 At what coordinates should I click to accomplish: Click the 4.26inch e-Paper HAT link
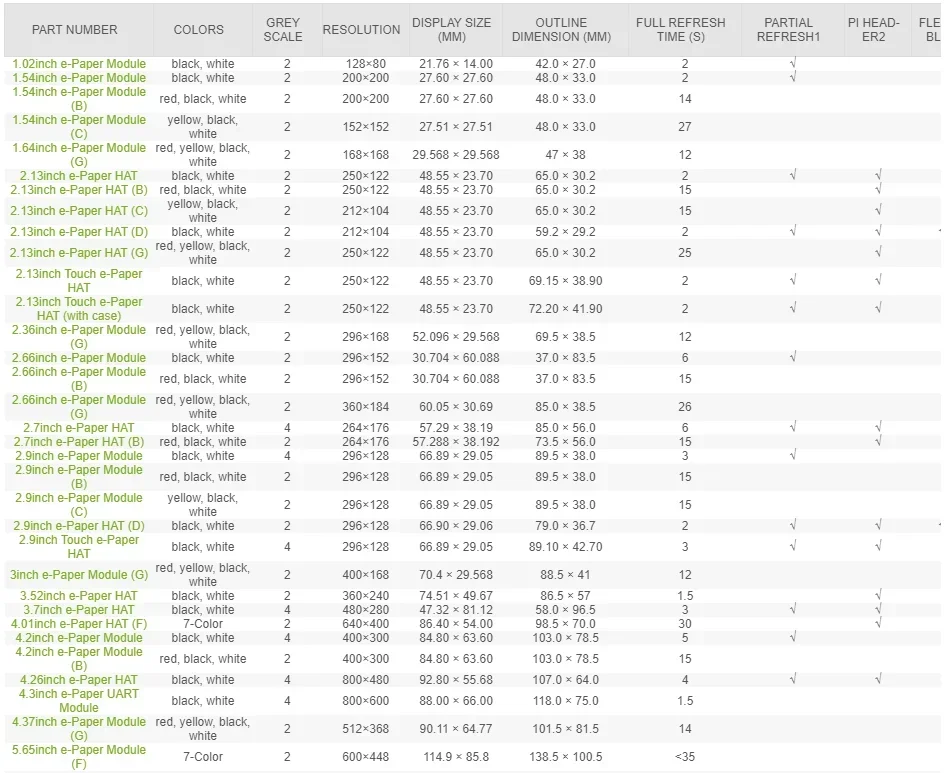point(79,680)
